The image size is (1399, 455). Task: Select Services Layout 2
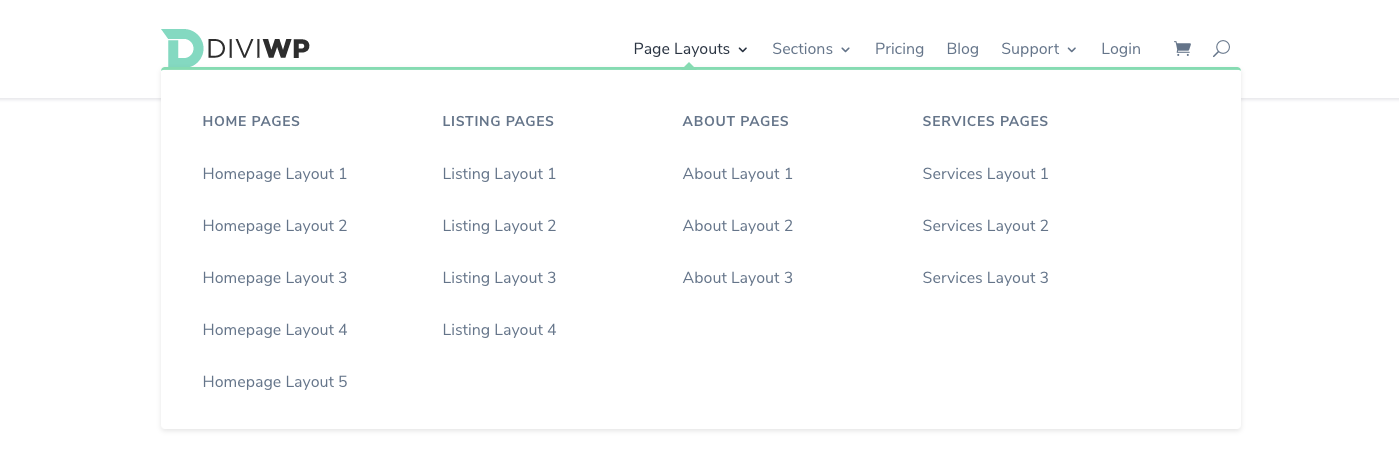tap(986, 226)
